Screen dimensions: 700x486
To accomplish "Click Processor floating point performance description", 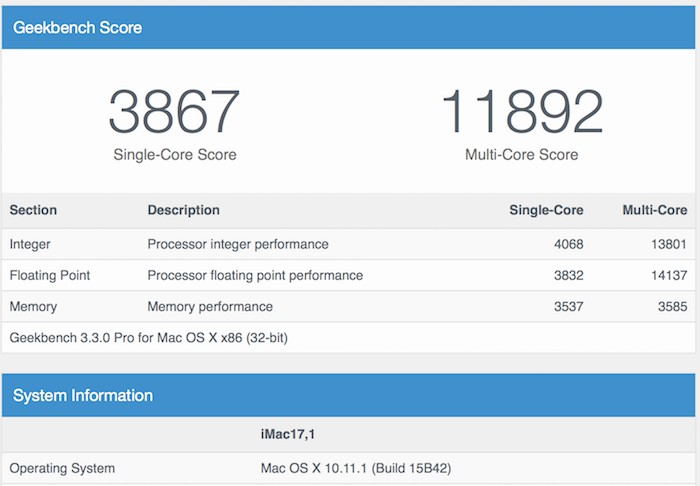I will pos(255,275).
